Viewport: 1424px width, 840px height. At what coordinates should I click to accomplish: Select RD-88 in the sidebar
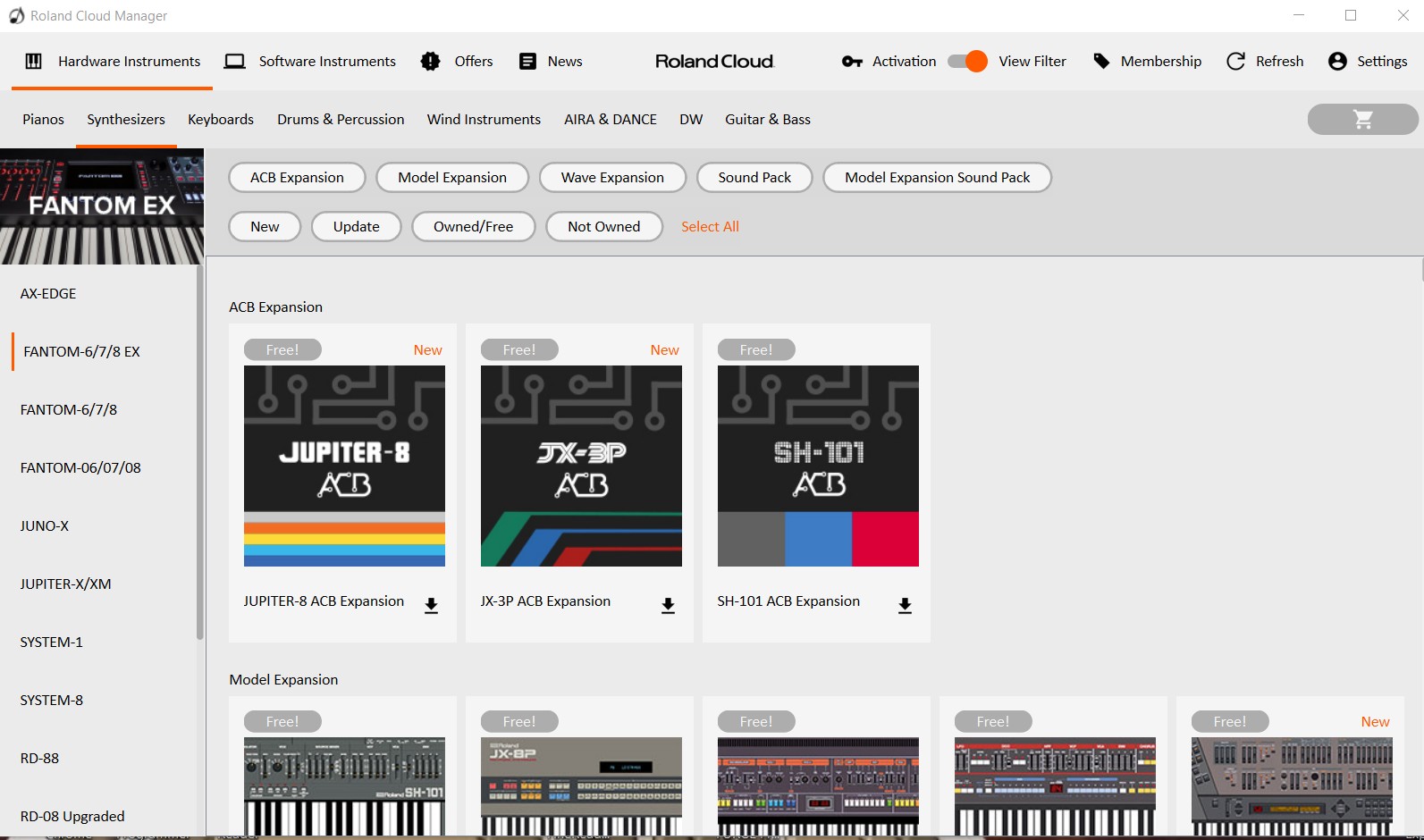coord(39,758)
